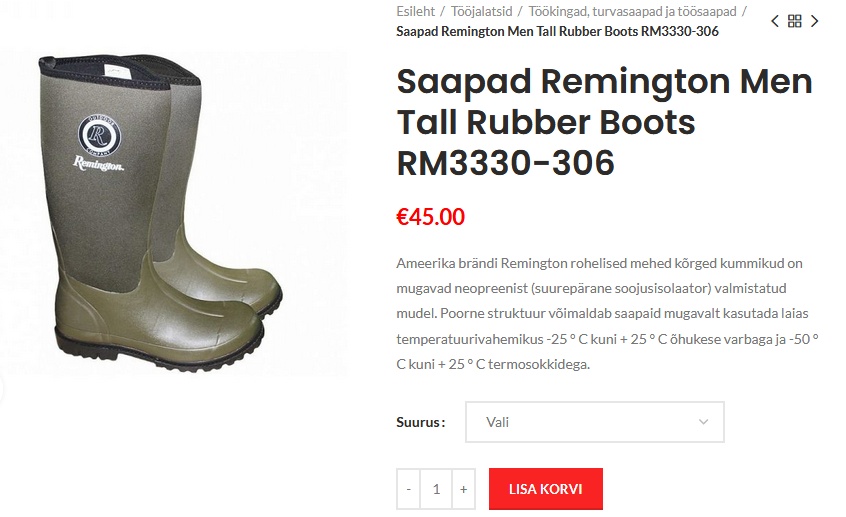Go to next product using right arrow
The width and height of the screenshot is (846, 517).
point(815,22)
